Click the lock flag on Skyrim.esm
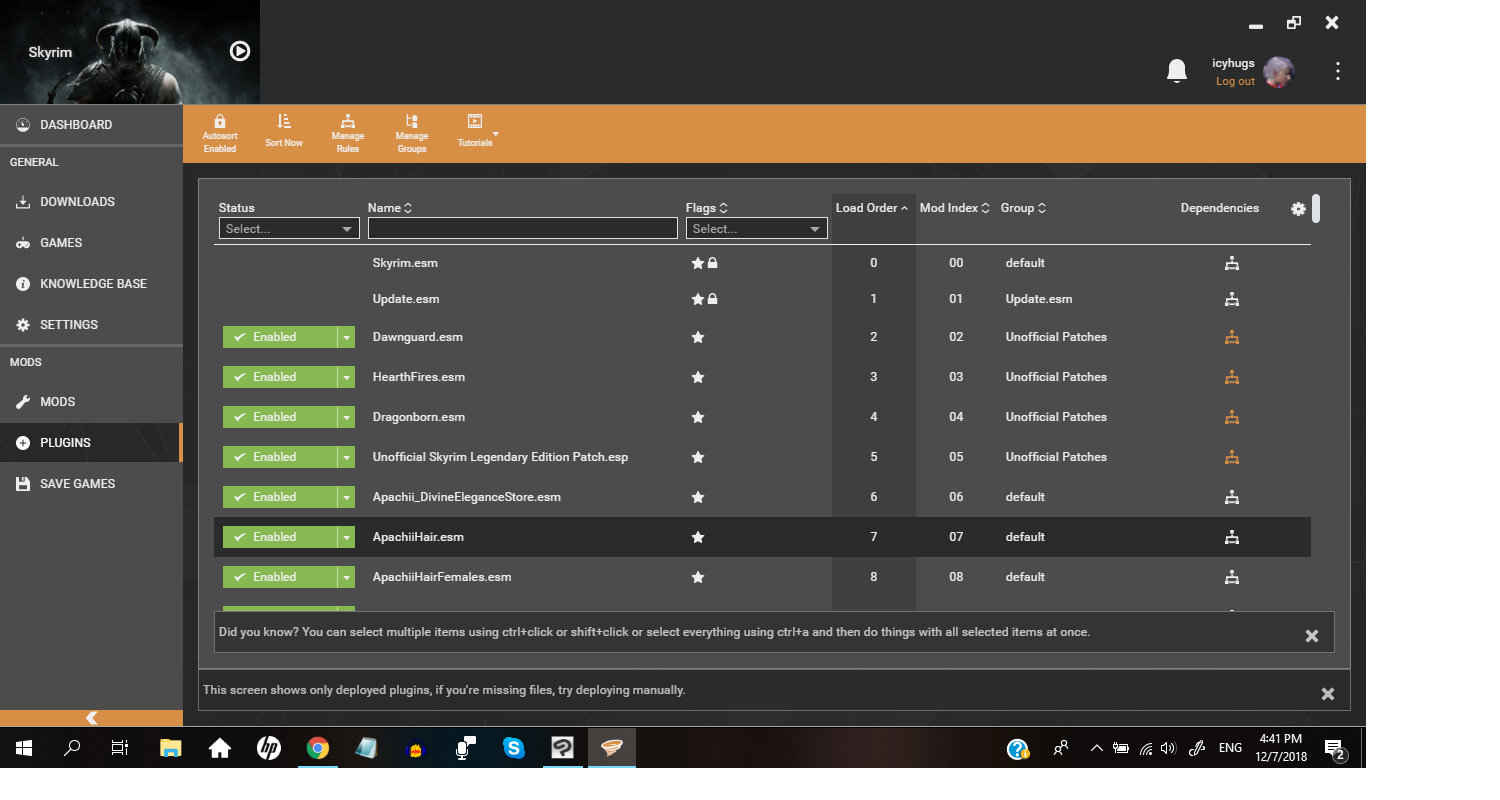1500x800 pixels. 712,264
